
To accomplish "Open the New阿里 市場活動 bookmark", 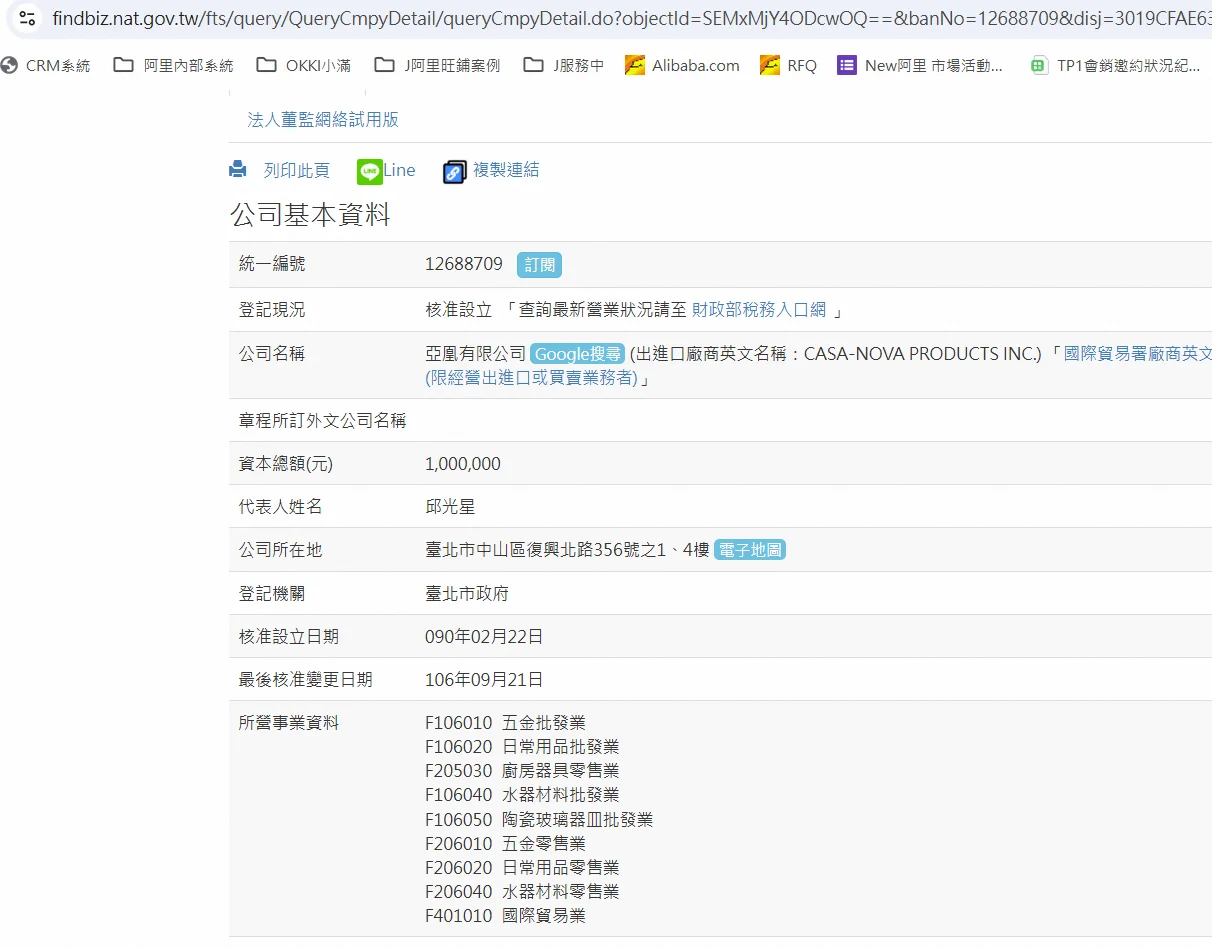I will (920, 65).
